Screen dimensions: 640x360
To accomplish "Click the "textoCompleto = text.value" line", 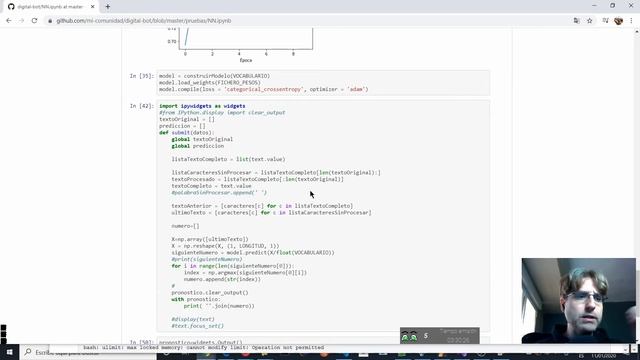I will (211, 186).
